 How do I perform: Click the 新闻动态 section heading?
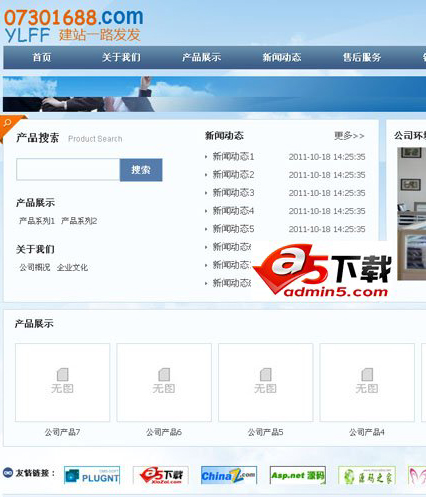224,135
